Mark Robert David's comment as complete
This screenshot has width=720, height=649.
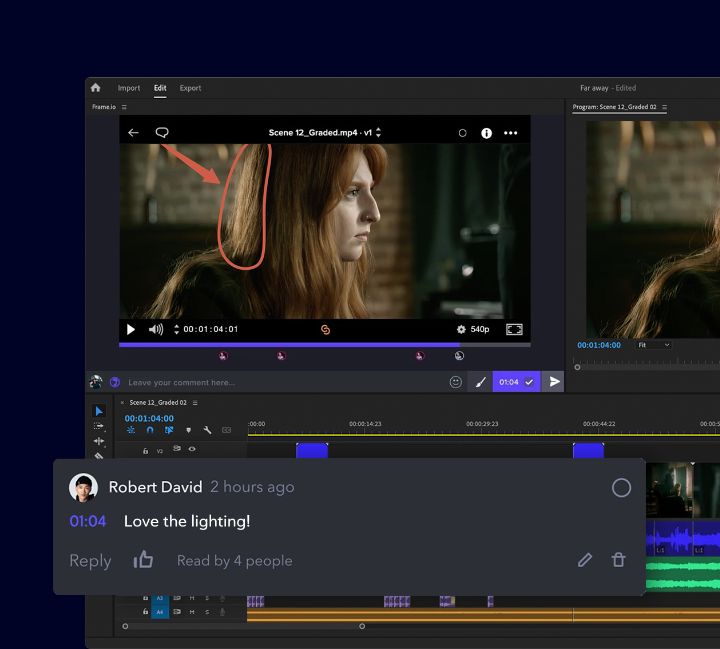click(621, 488)
